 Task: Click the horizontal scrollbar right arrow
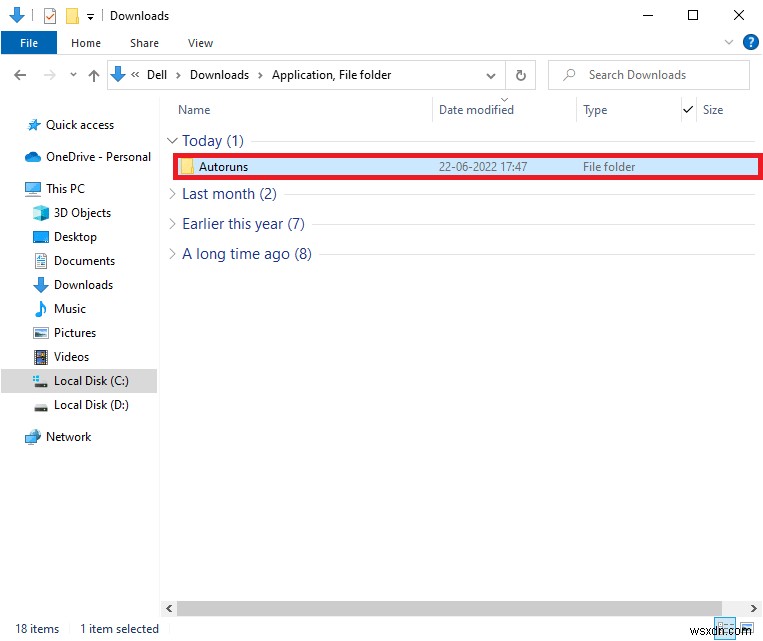click(x=753, y=608)
